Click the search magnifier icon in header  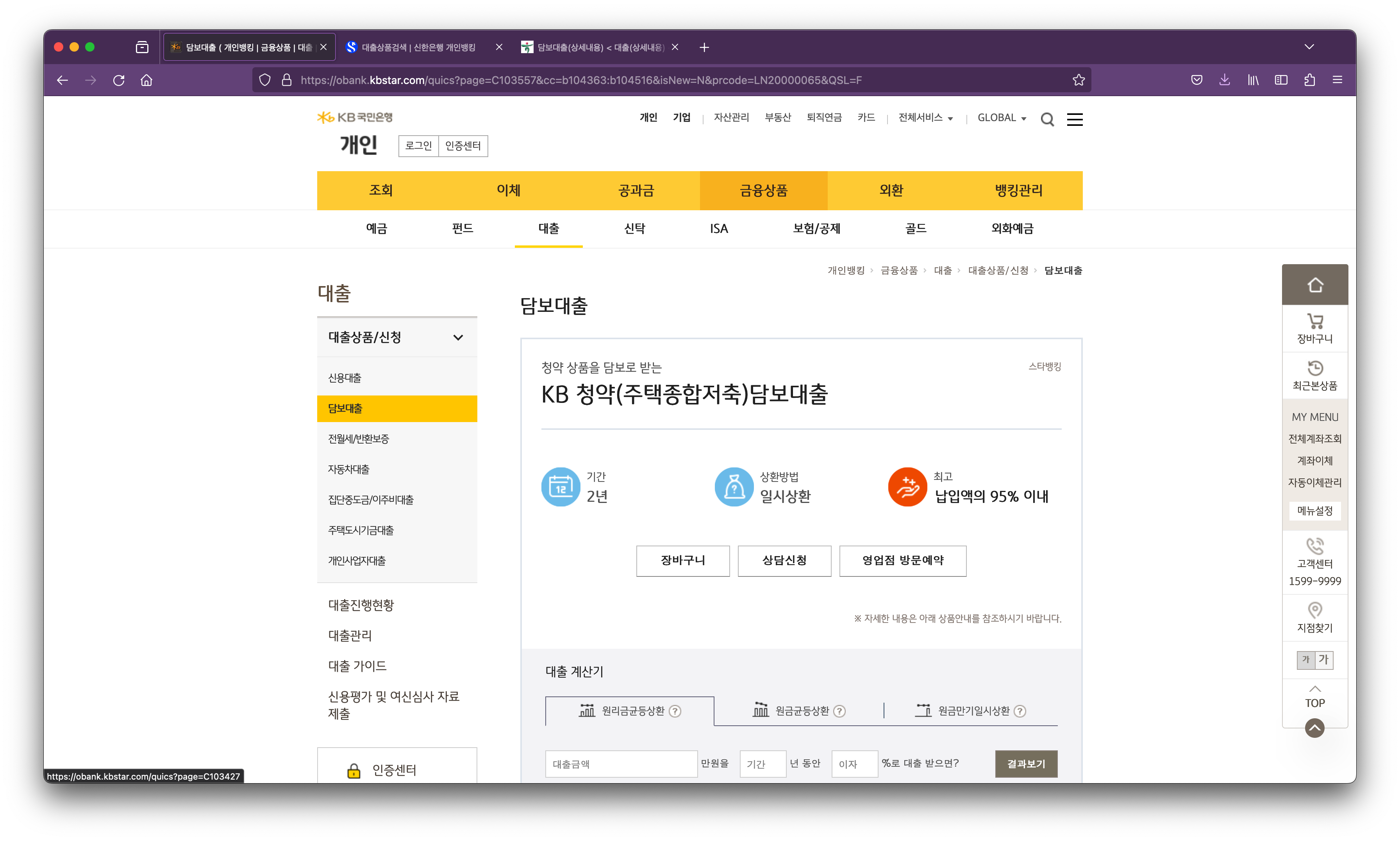(x=1047, y=119)
